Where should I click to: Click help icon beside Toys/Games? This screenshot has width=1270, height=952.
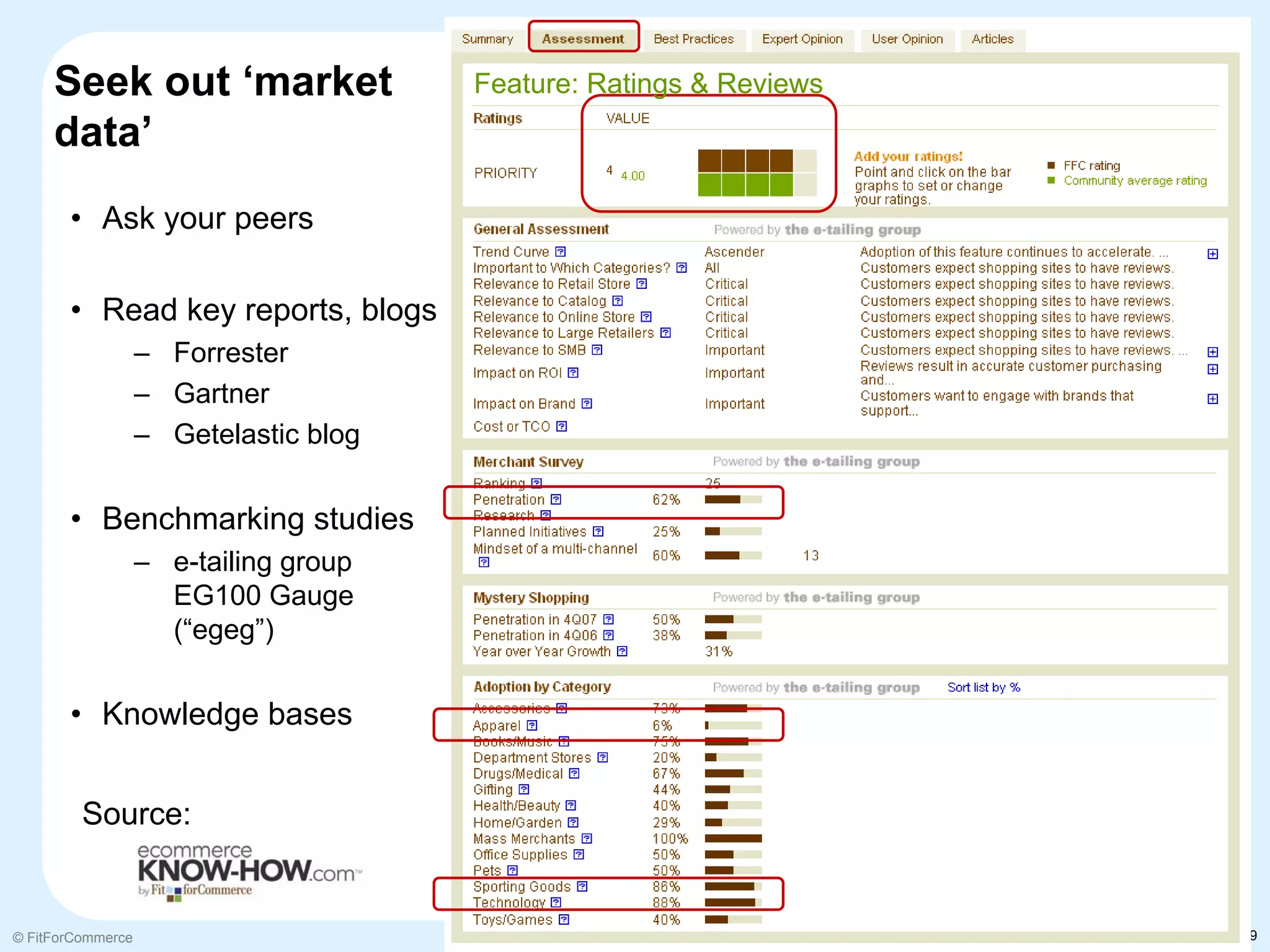564,920
